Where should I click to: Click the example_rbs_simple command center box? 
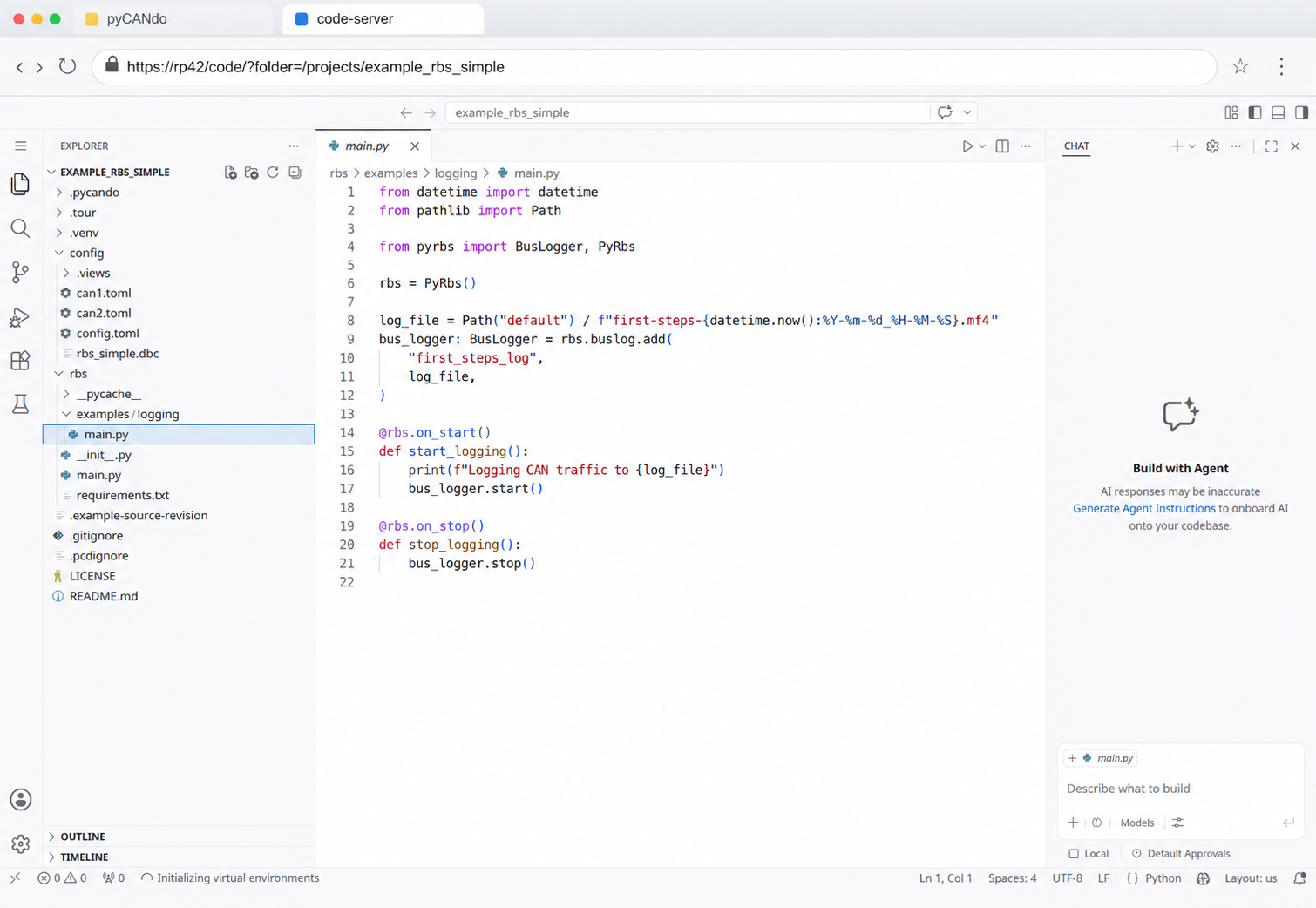(689, 112)
